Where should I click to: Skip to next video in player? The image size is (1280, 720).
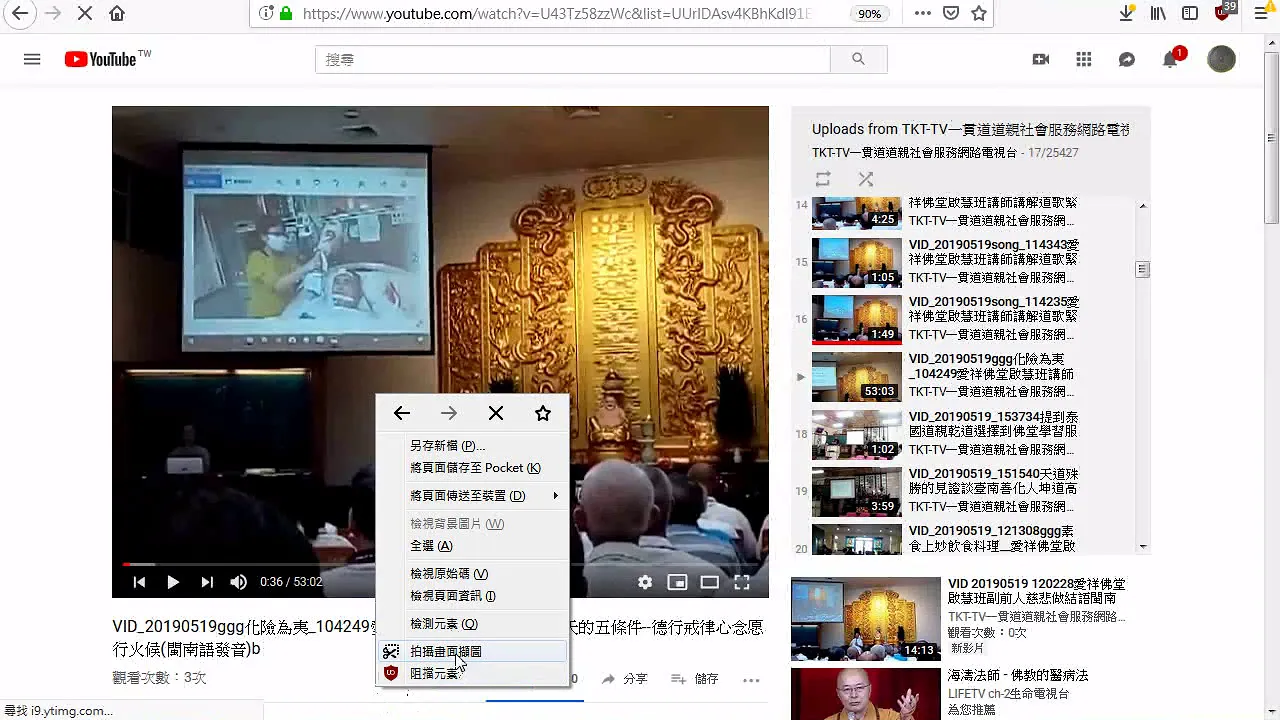pyautogui.click(x=207, y=582)
